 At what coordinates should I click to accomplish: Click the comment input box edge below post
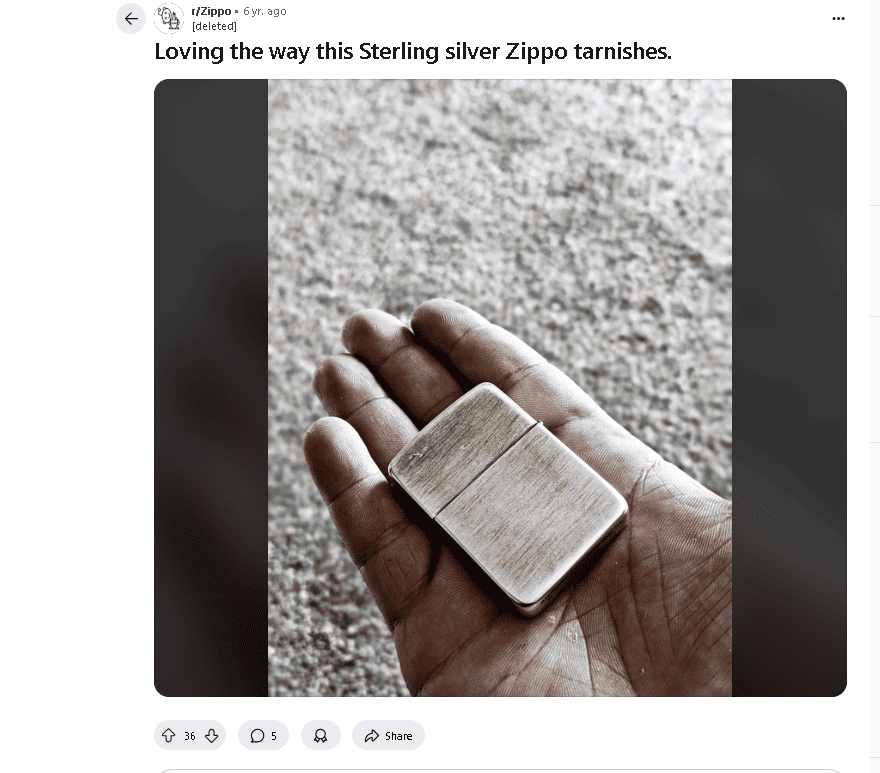(x=499, y=771)
